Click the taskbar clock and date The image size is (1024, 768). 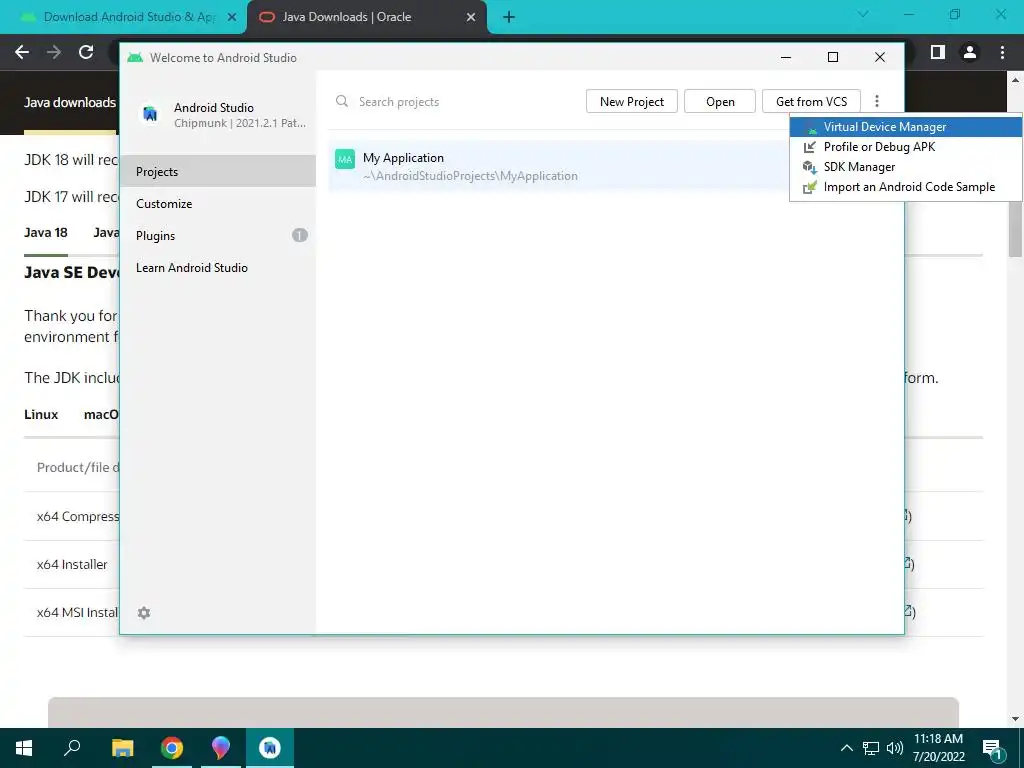(938, 748)
